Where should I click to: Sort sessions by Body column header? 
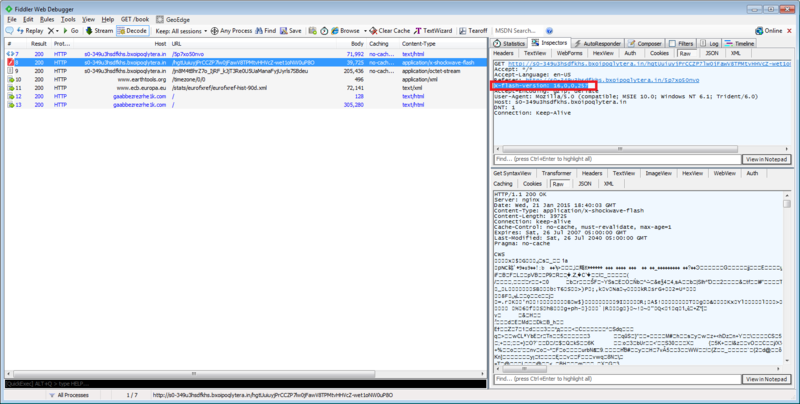coord(358,44)
